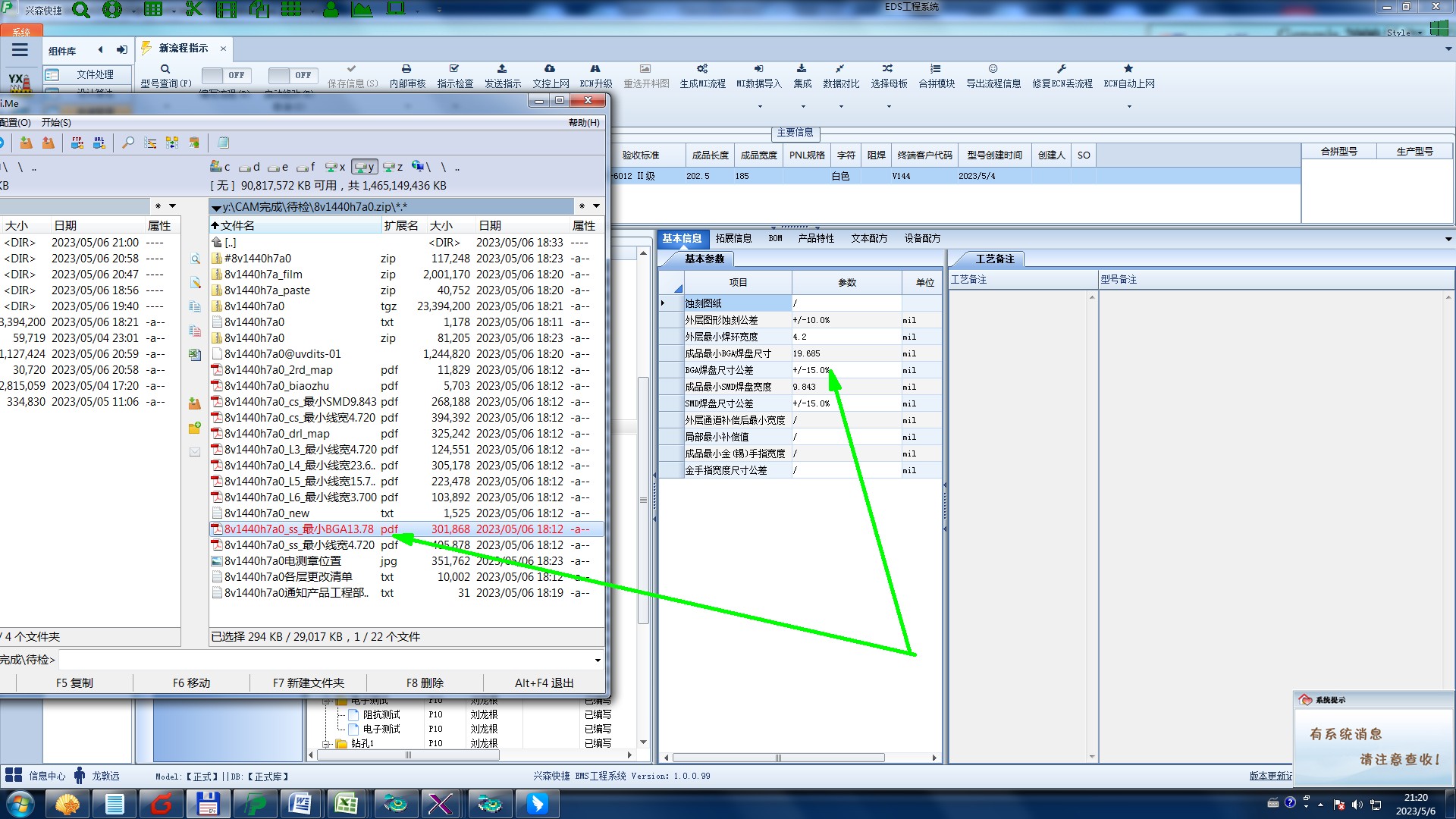Click the green area chart icon

tap(362, 9)
